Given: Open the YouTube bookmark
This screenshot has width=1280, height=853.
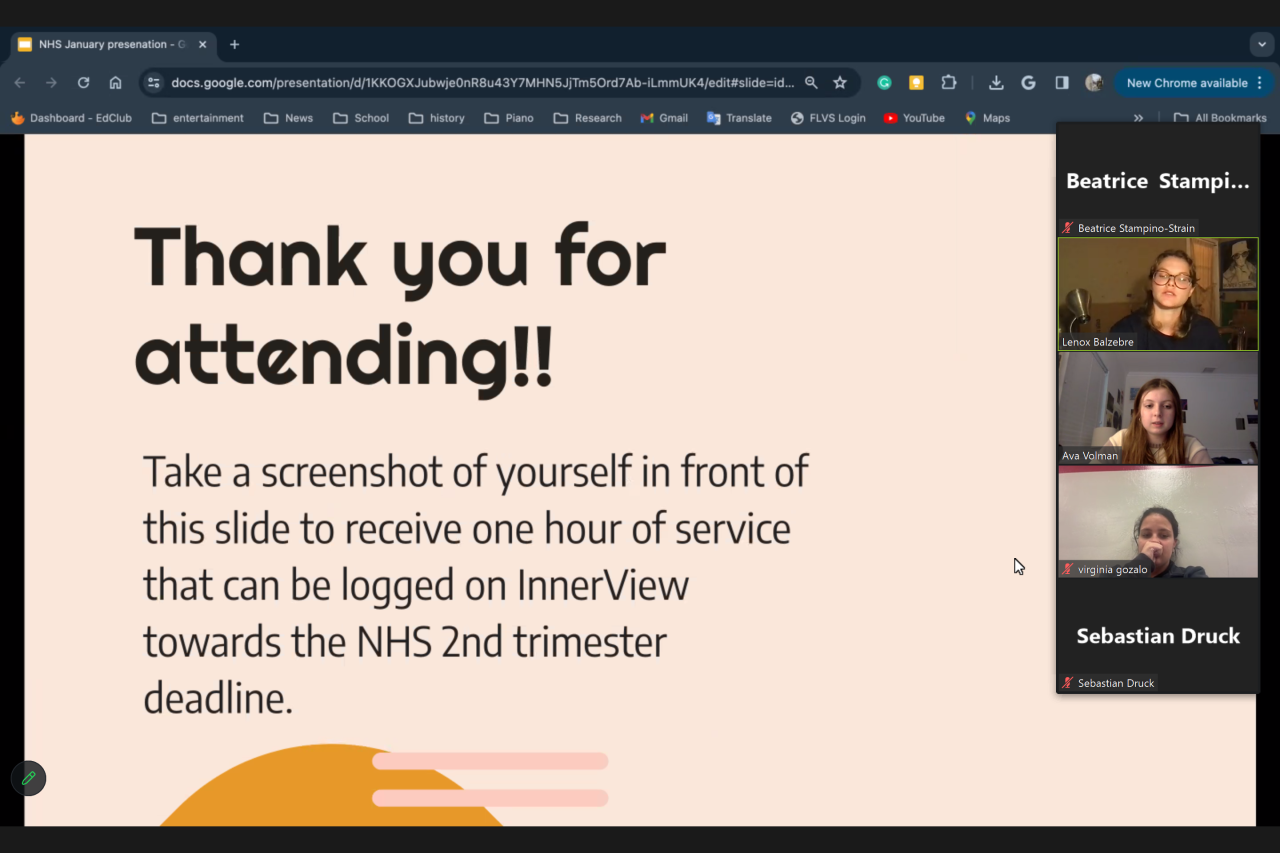Looking at the screenshot, I should (x=914, y=118).
